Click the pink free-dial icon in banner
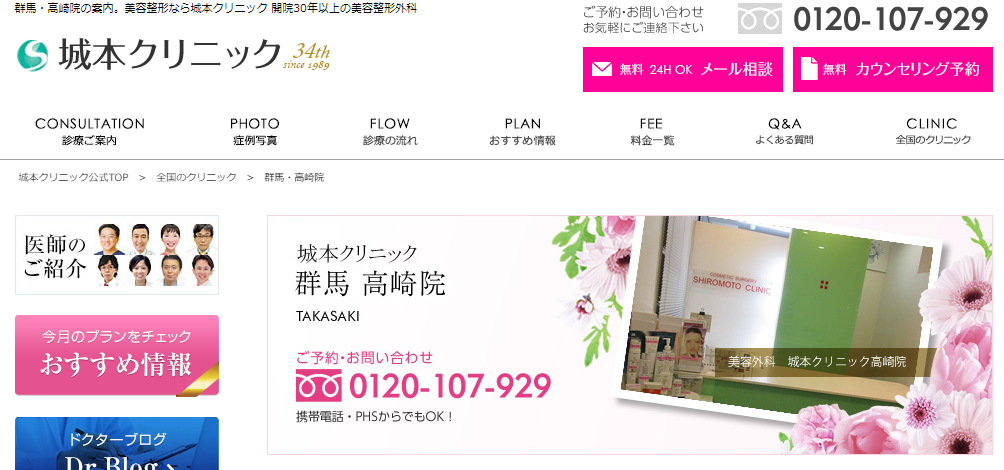The height and width of the screenshot is (470, 1004). coord(318,385)
